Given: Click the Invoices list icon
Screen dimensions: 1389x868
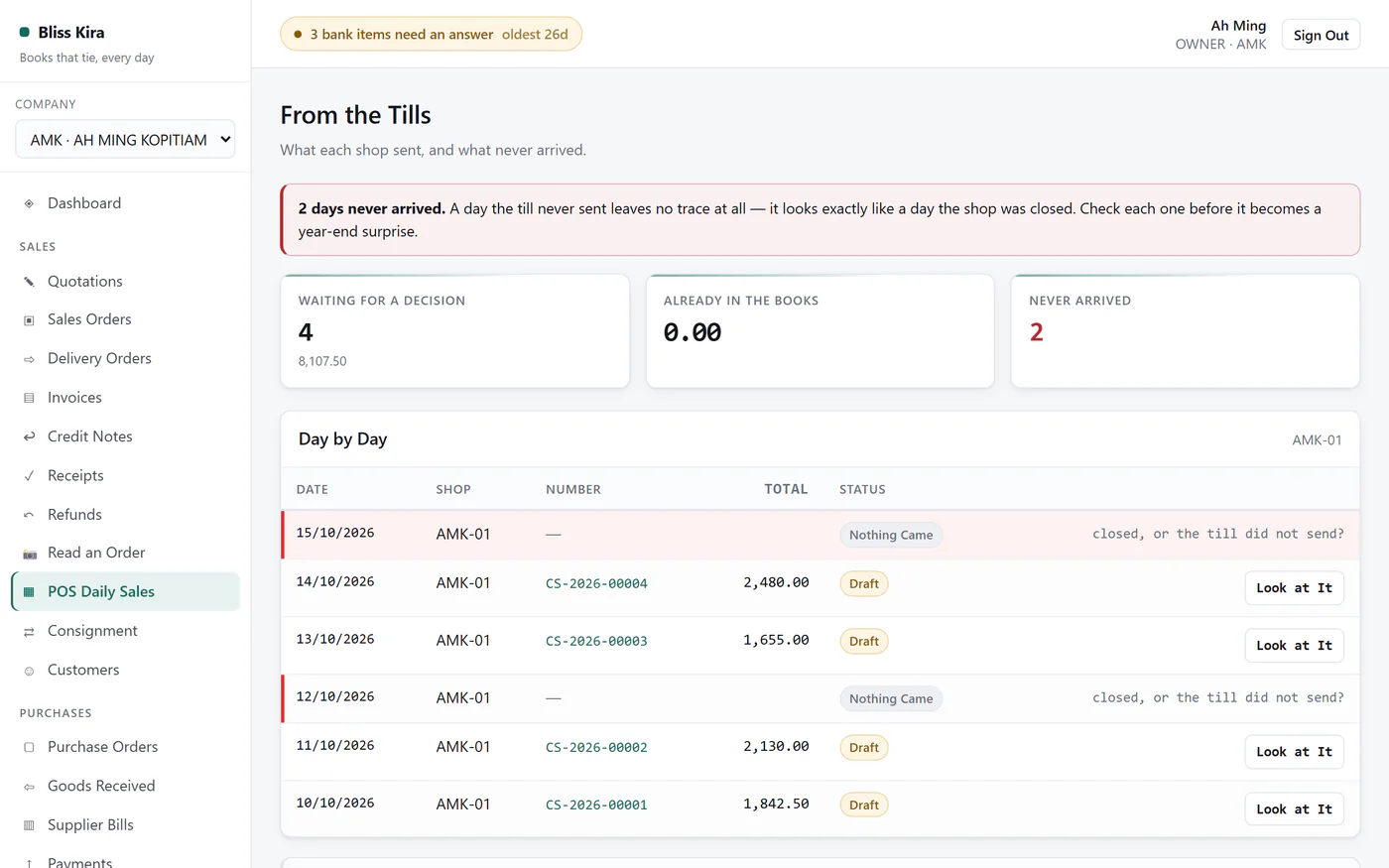Looking at the screenshot, I should [x=29, y=398].
